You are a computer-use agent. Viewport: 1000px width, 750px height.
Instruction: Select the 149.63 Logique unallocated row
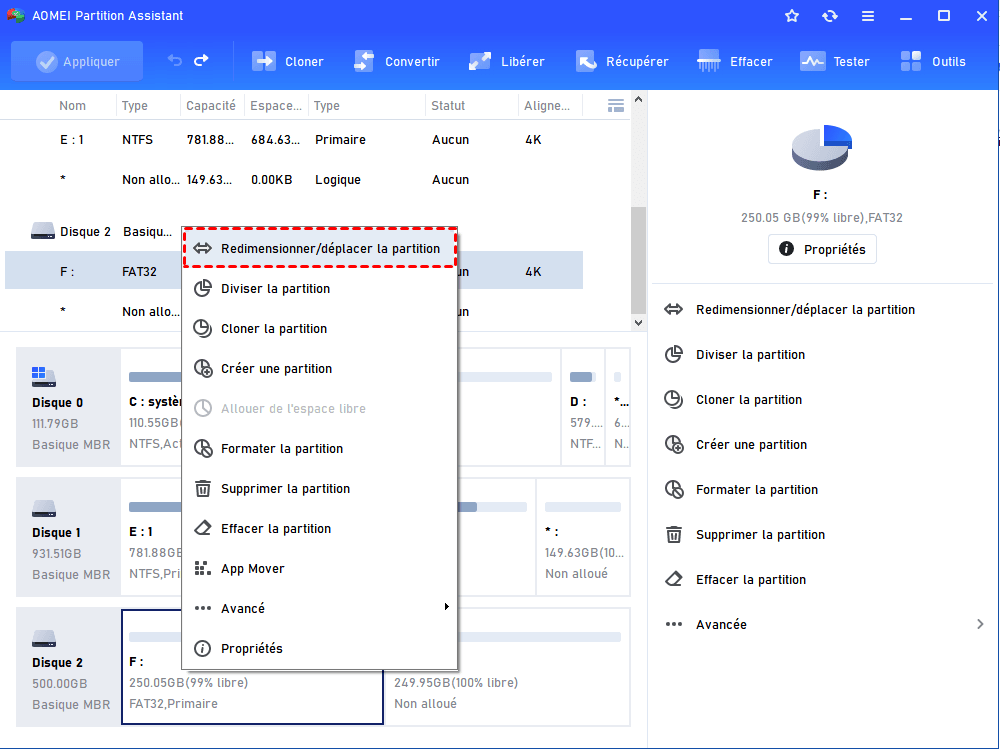pyautogui.click(x=293, y=180)
